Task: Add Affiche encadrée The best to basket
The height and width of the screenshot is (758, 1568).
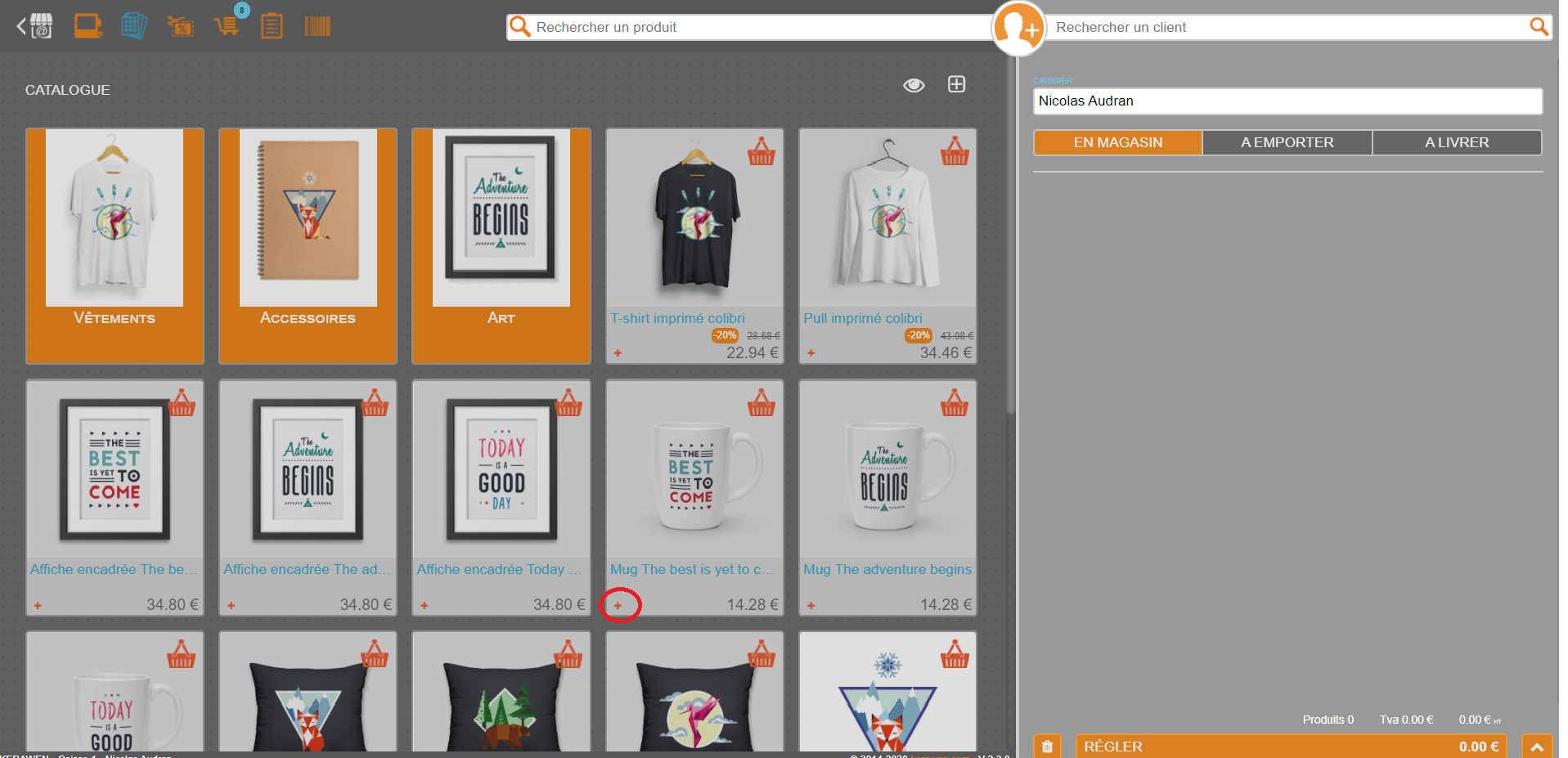Action: click(182, 402)
